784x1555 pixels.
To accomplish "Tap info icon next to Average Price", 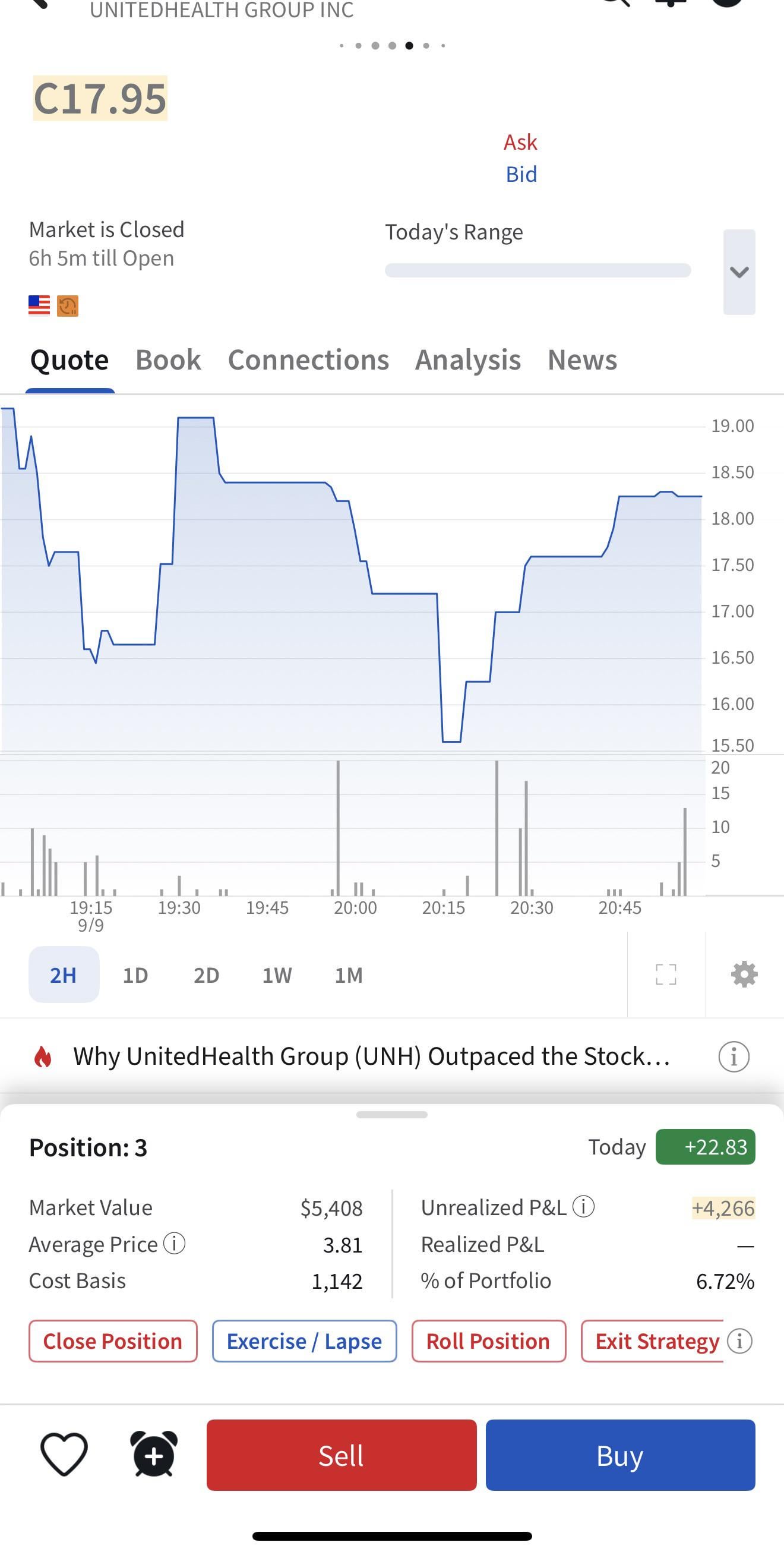I will tap(175, 1244).
